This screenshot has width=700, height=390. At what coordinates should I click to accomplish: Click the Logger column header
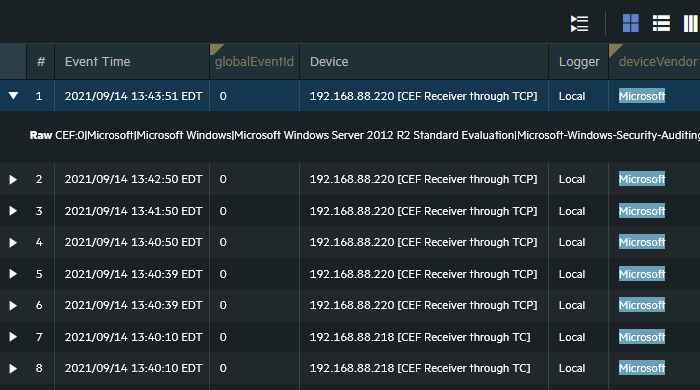tap(579, 62)
